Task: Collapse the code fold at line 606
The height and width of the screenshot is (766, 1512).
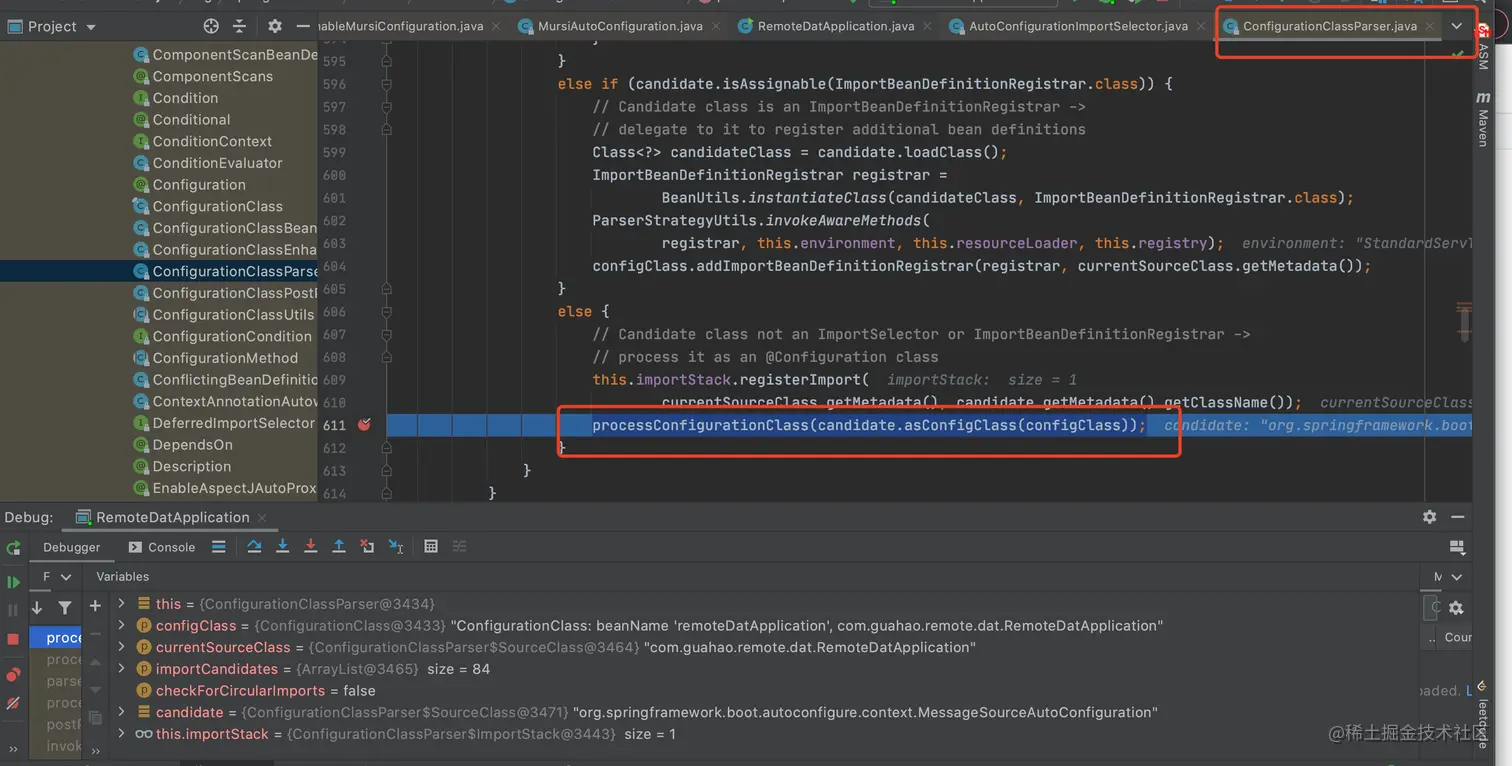Action: click(387, 312)
